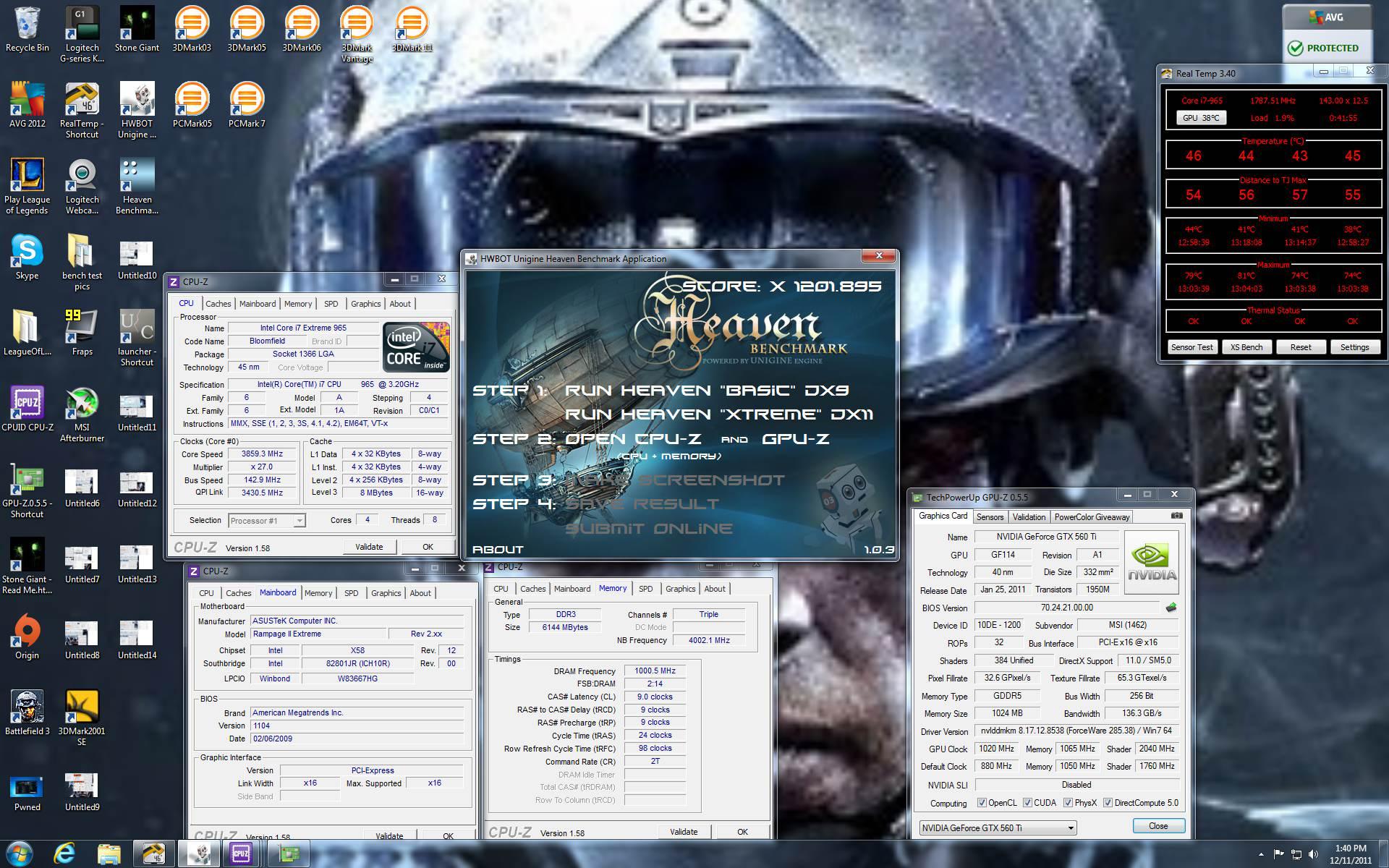Open Heaven Benchmark desktop icon
This screenshot has height=868, width=1389.
tap(137, 186)
